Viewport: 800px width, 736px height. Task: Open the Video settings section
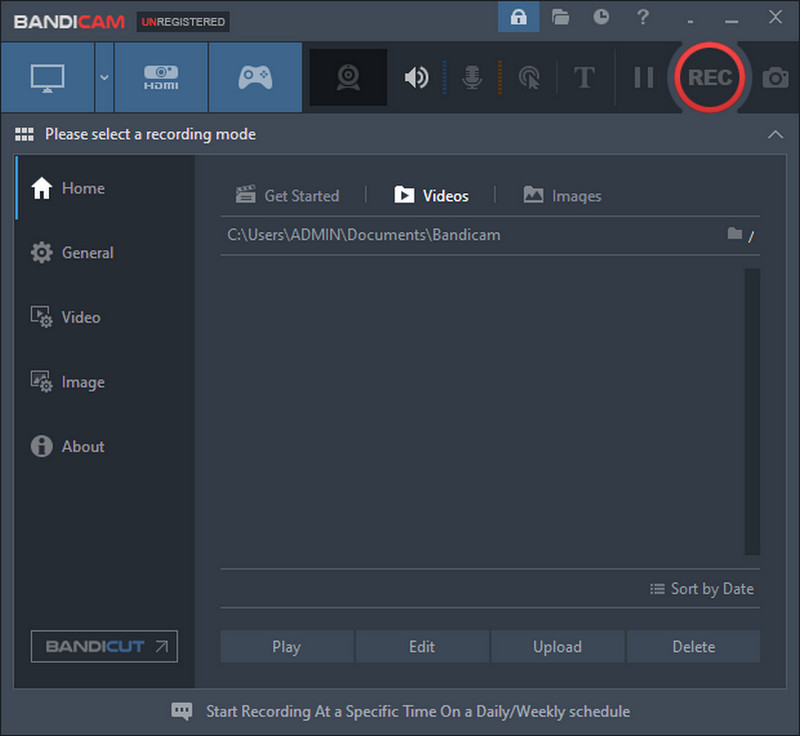pos(105,317)
